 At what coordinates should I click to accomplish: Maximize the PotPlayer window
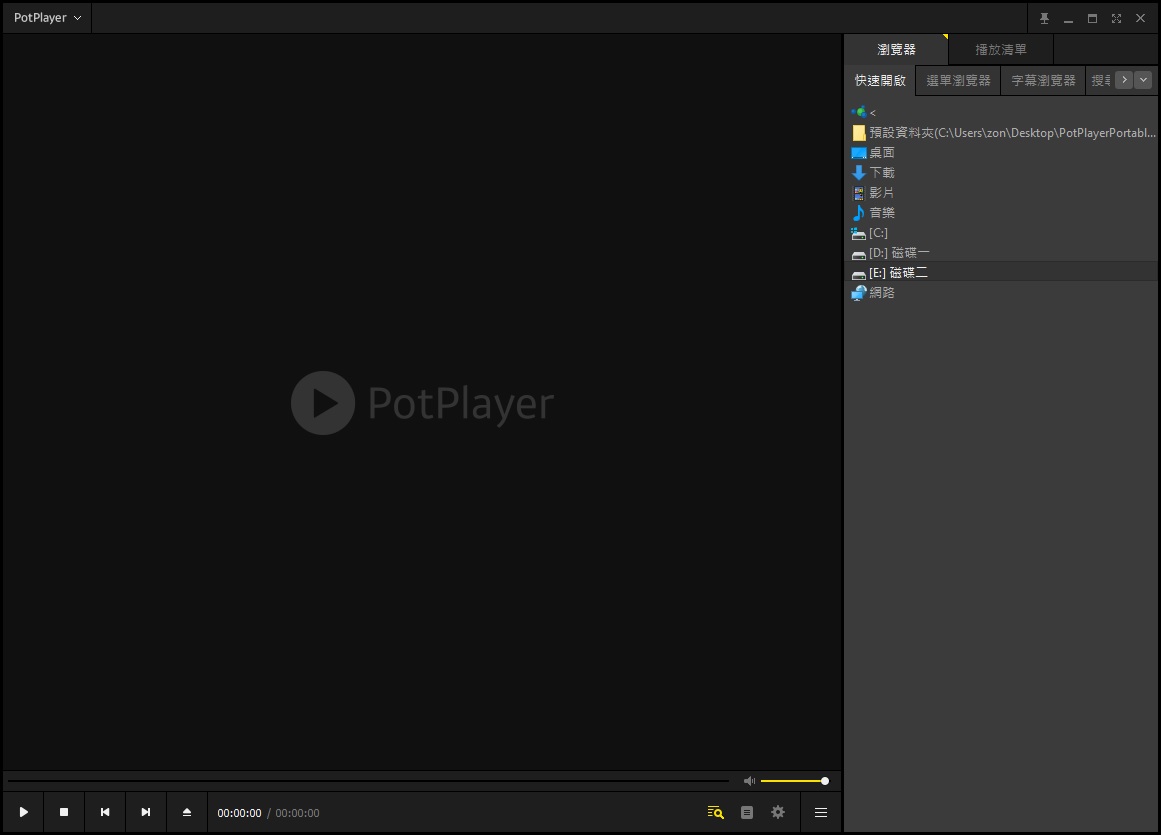[1092, 19]
